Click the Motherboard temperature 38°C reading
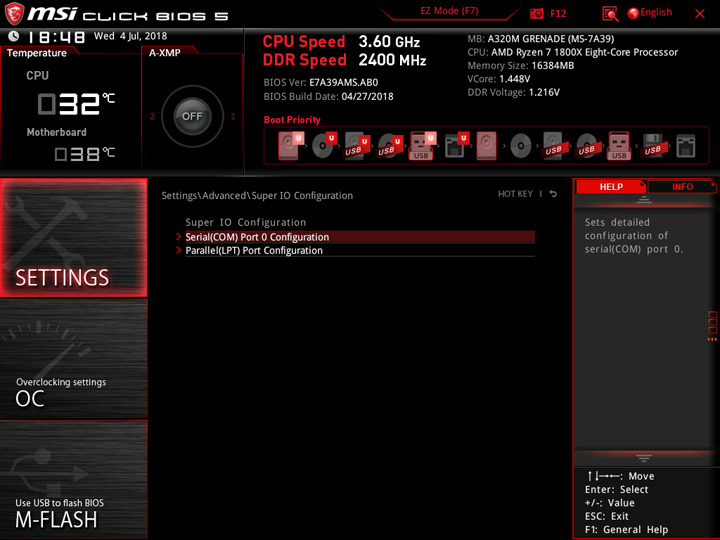Image resolution: width=720 pixels, height=540 pixels. click(84, 154)
